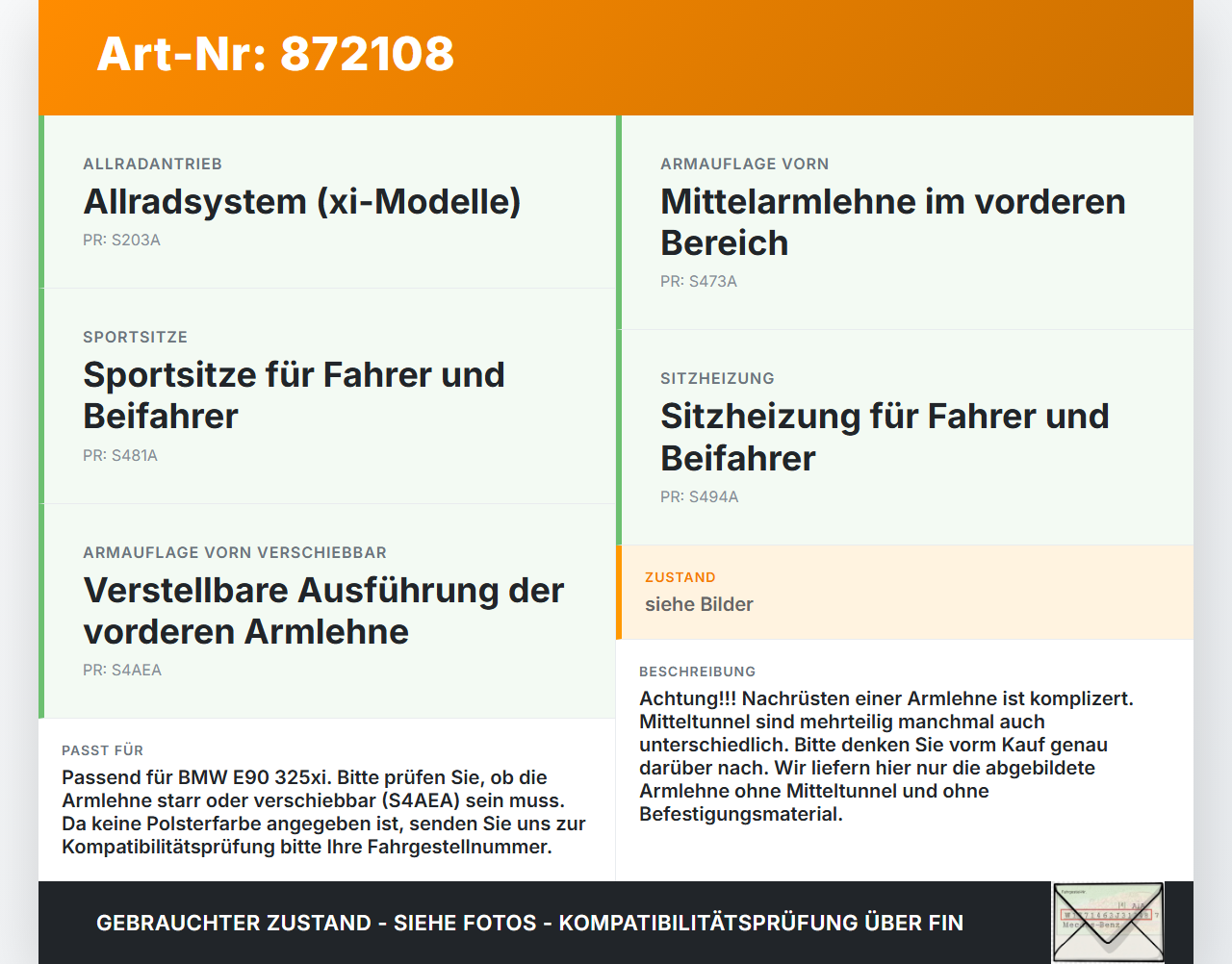1232x964 pixels.
Task: Click the GEBRAUCHTER ZUSTAND footer text
Action: (x=529, y=924)
